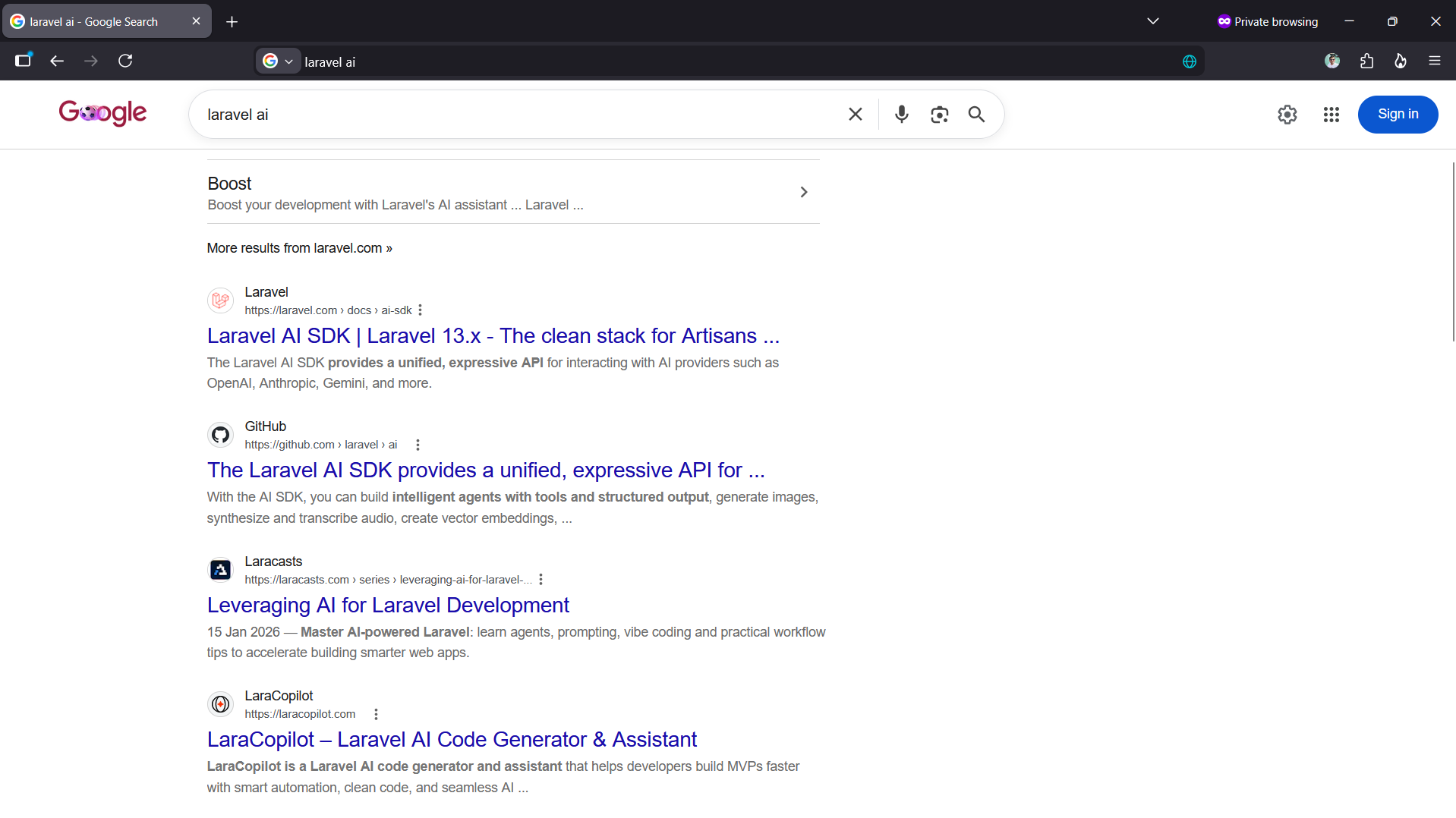1456x818 pixels.
Task: Open search by image camera icon
Action: tap(939, 114)
